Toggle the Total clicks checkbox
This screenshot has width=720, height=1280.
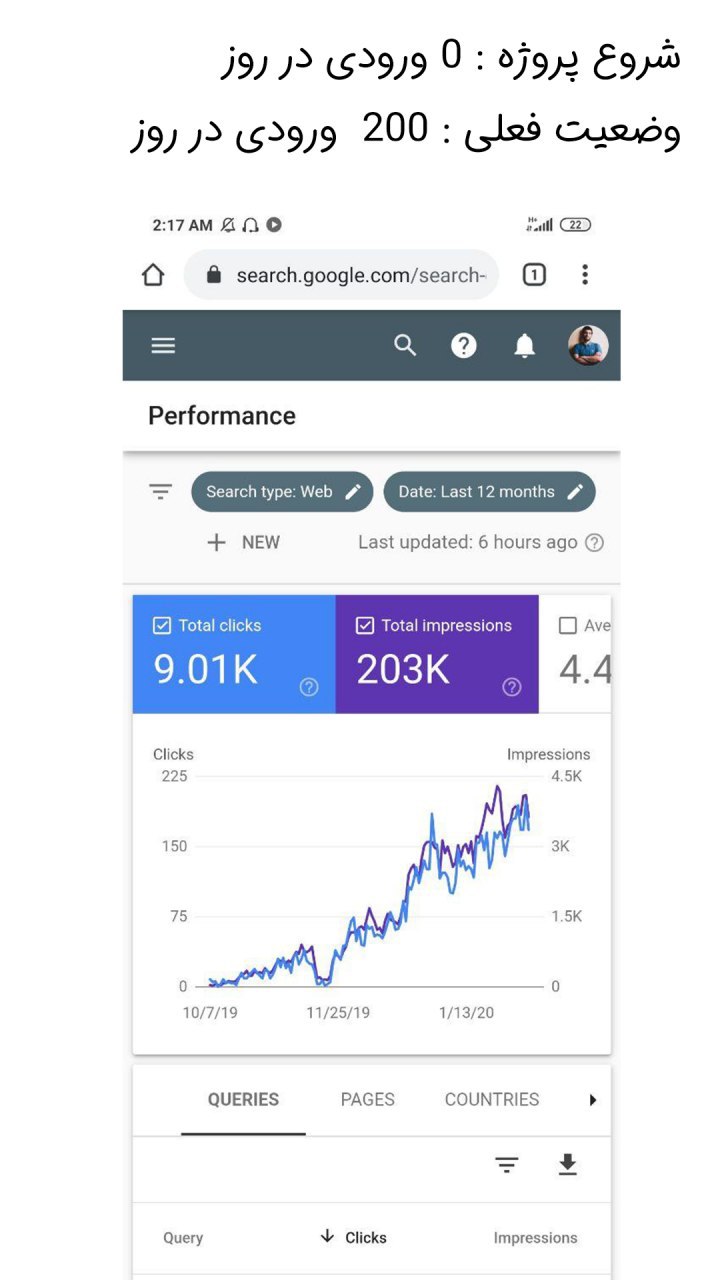162,626
